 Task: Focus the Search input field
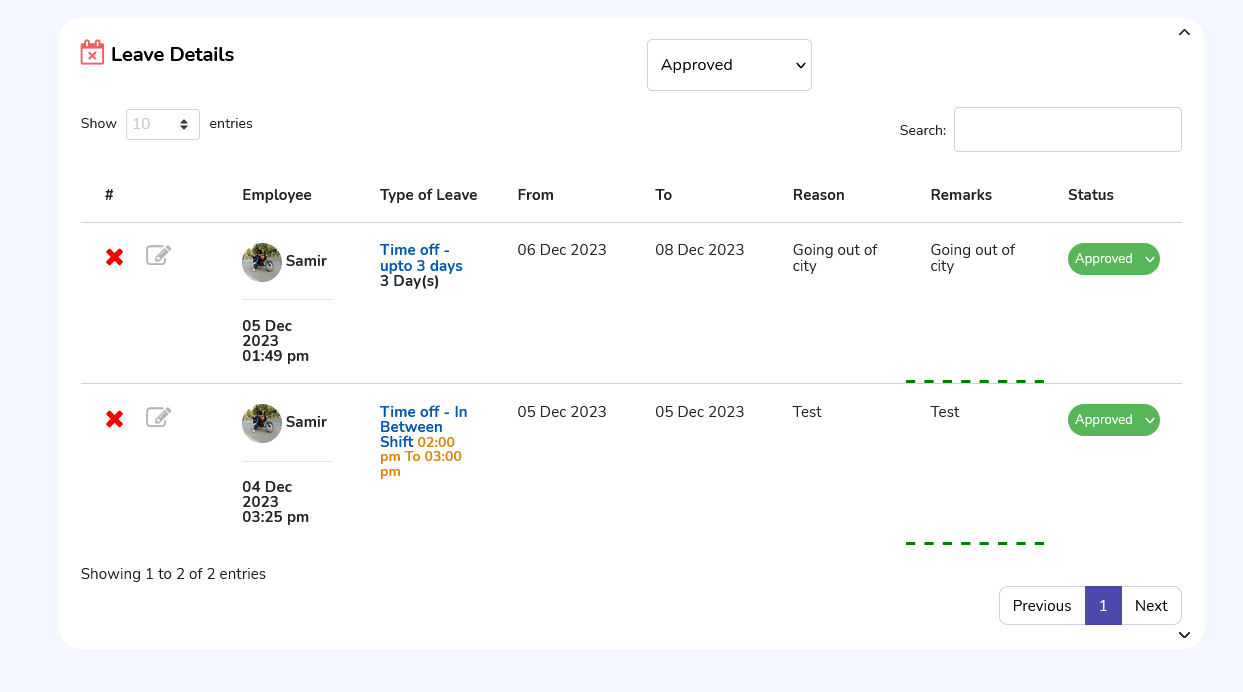[1067, 130]
